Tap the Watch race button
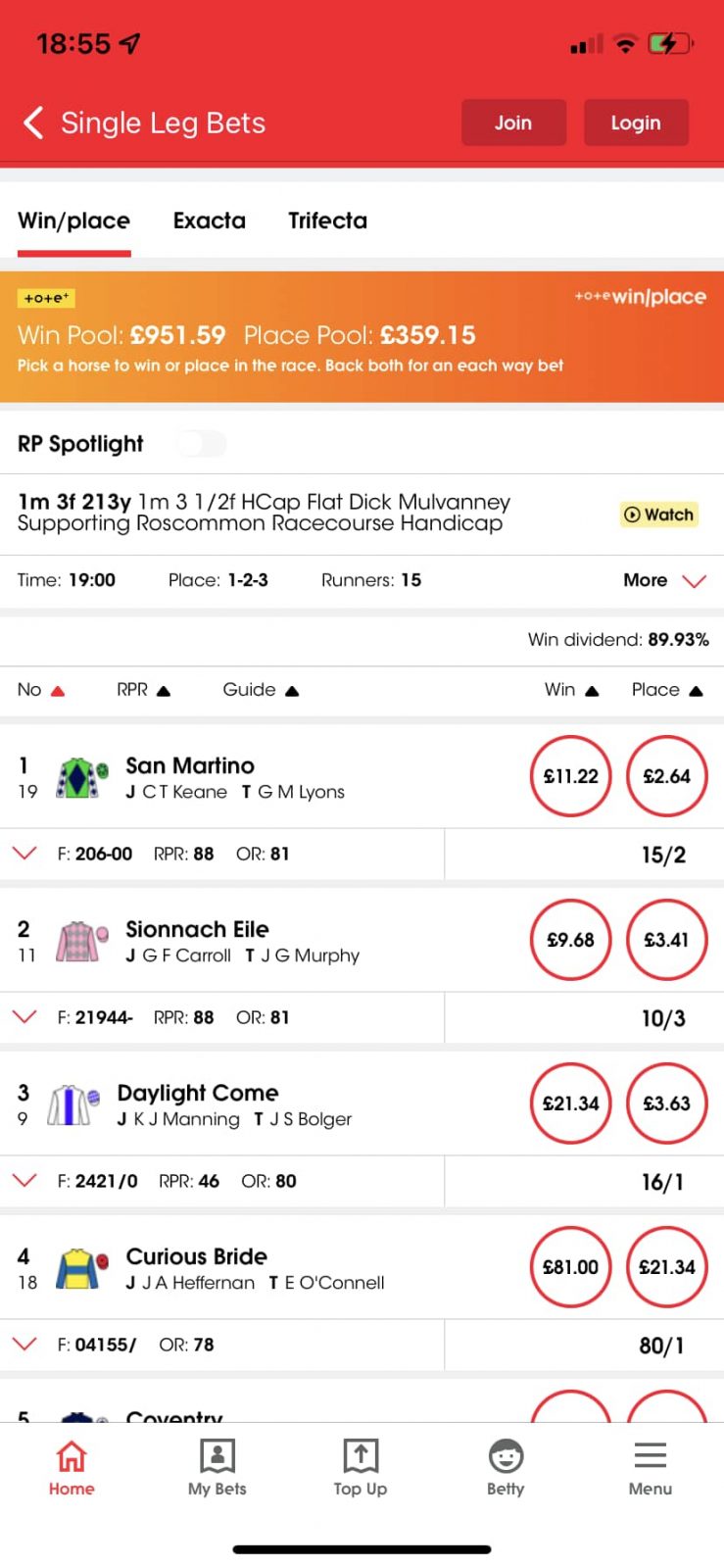724x1568 pixels. 659,514
